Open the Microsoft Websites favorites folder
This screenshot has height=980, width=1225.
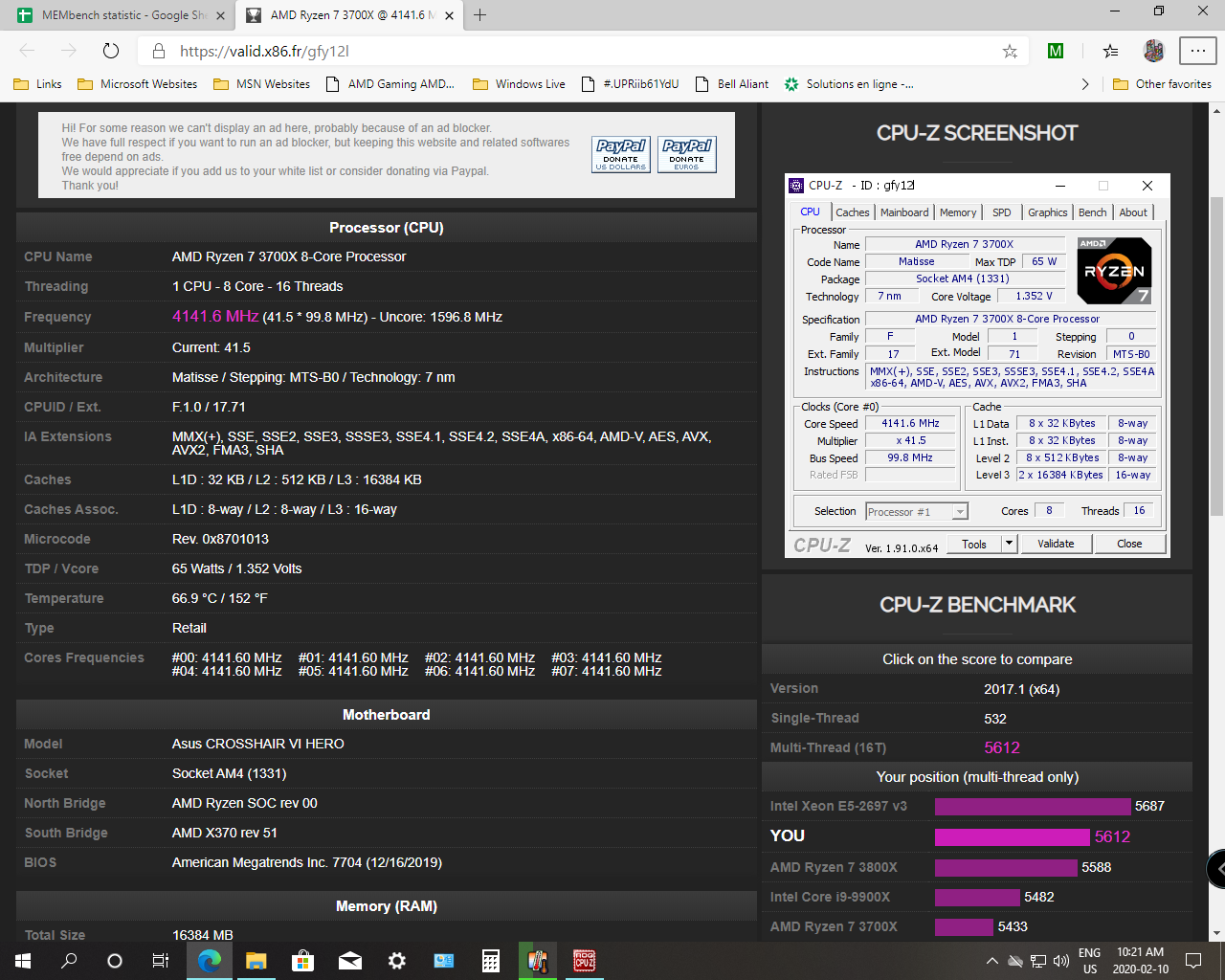click(137, 84)
